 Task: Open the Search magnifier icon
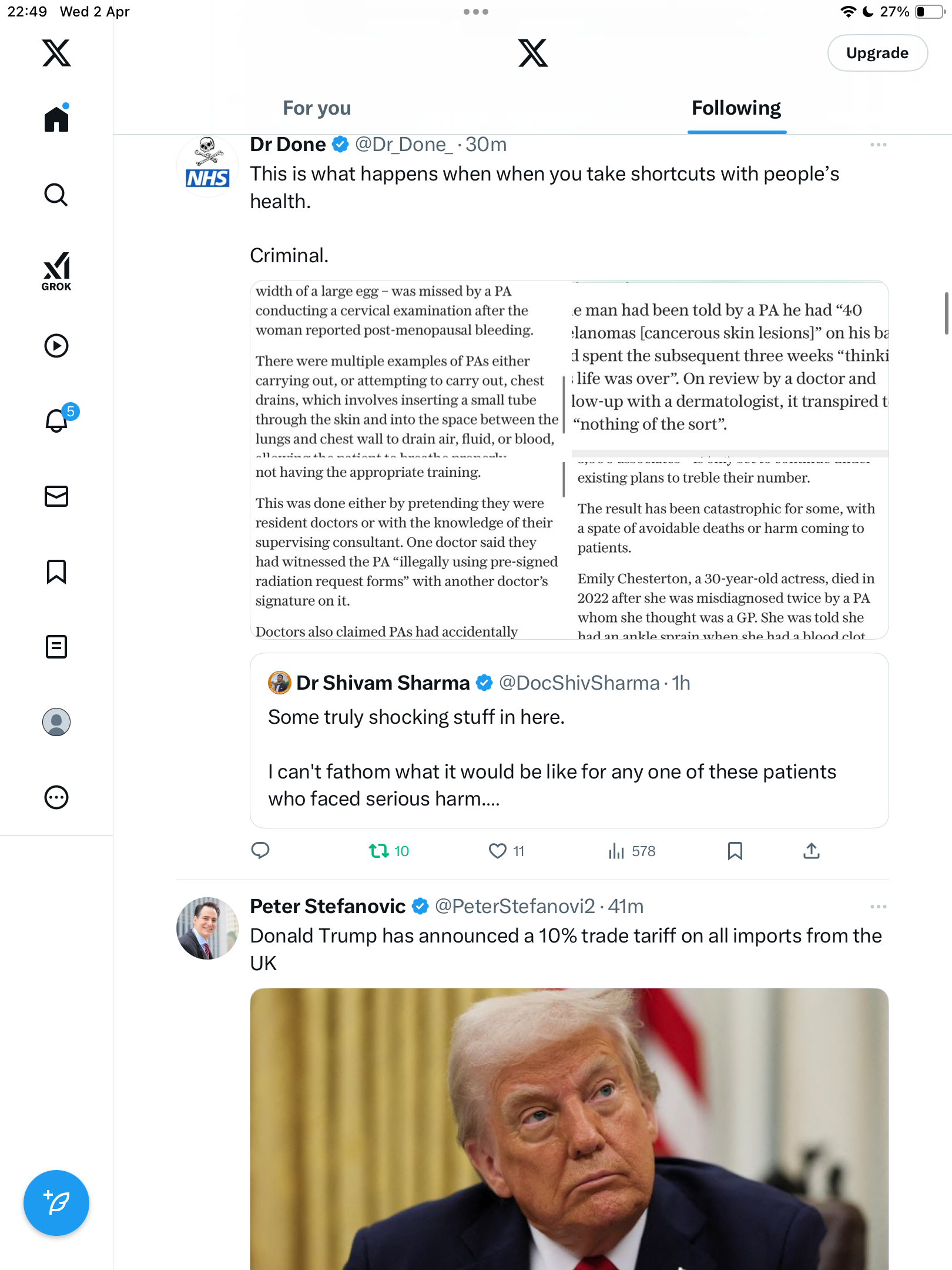(56, 195)
